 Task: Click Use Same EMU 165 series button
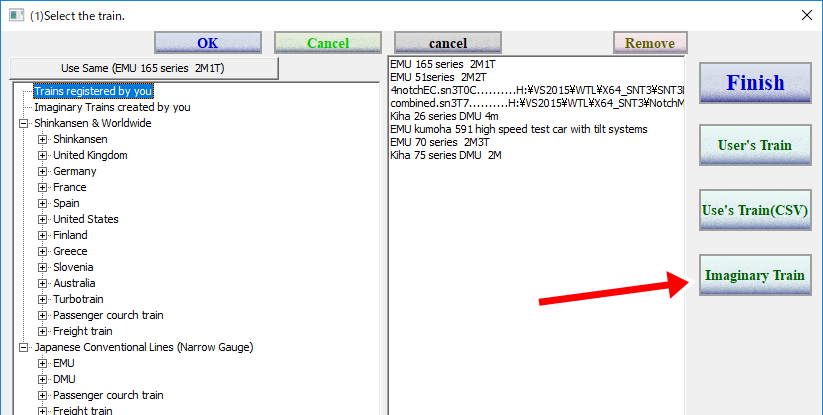click(144, 68)
